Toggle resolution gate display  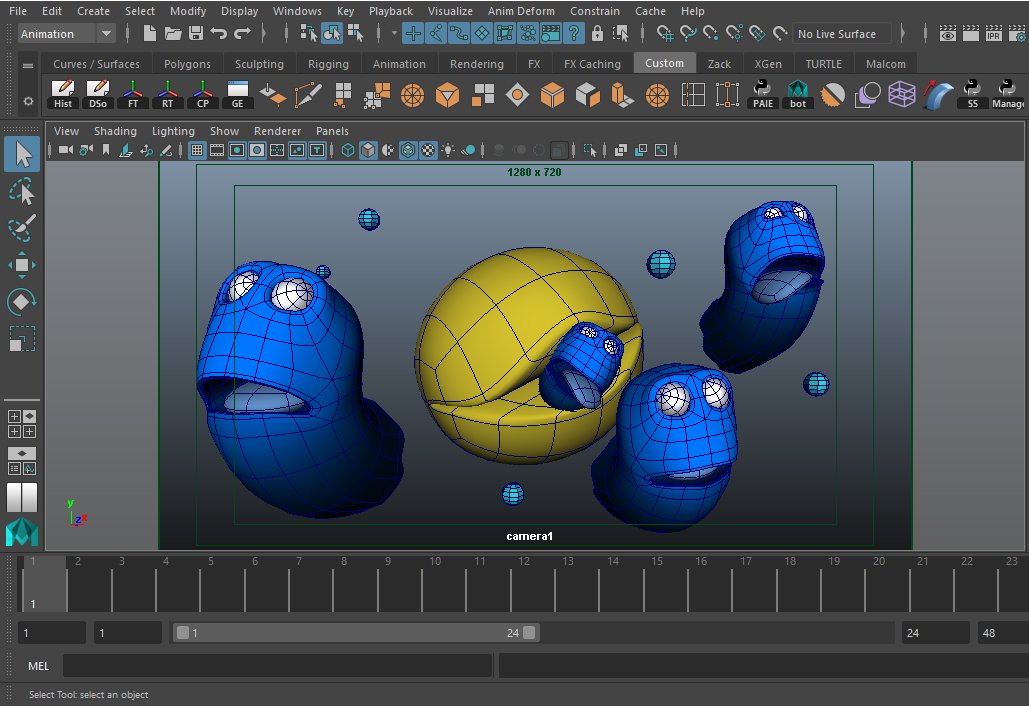[237, 150]
